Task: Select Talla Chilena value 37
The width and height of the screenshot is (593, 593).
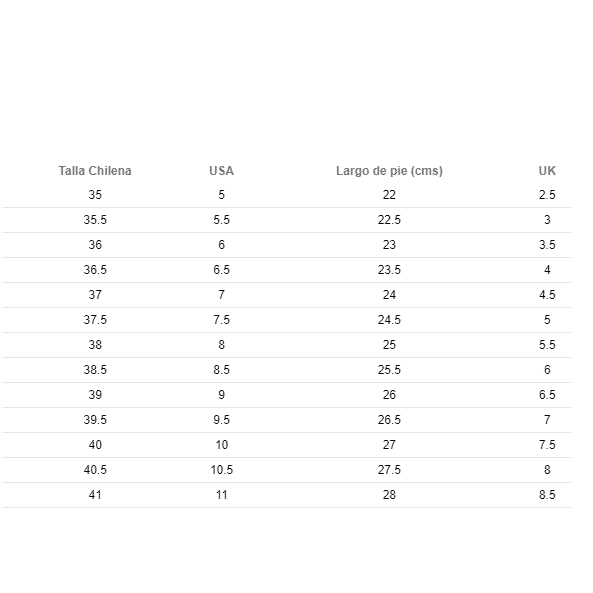Action: click(95, 295)
